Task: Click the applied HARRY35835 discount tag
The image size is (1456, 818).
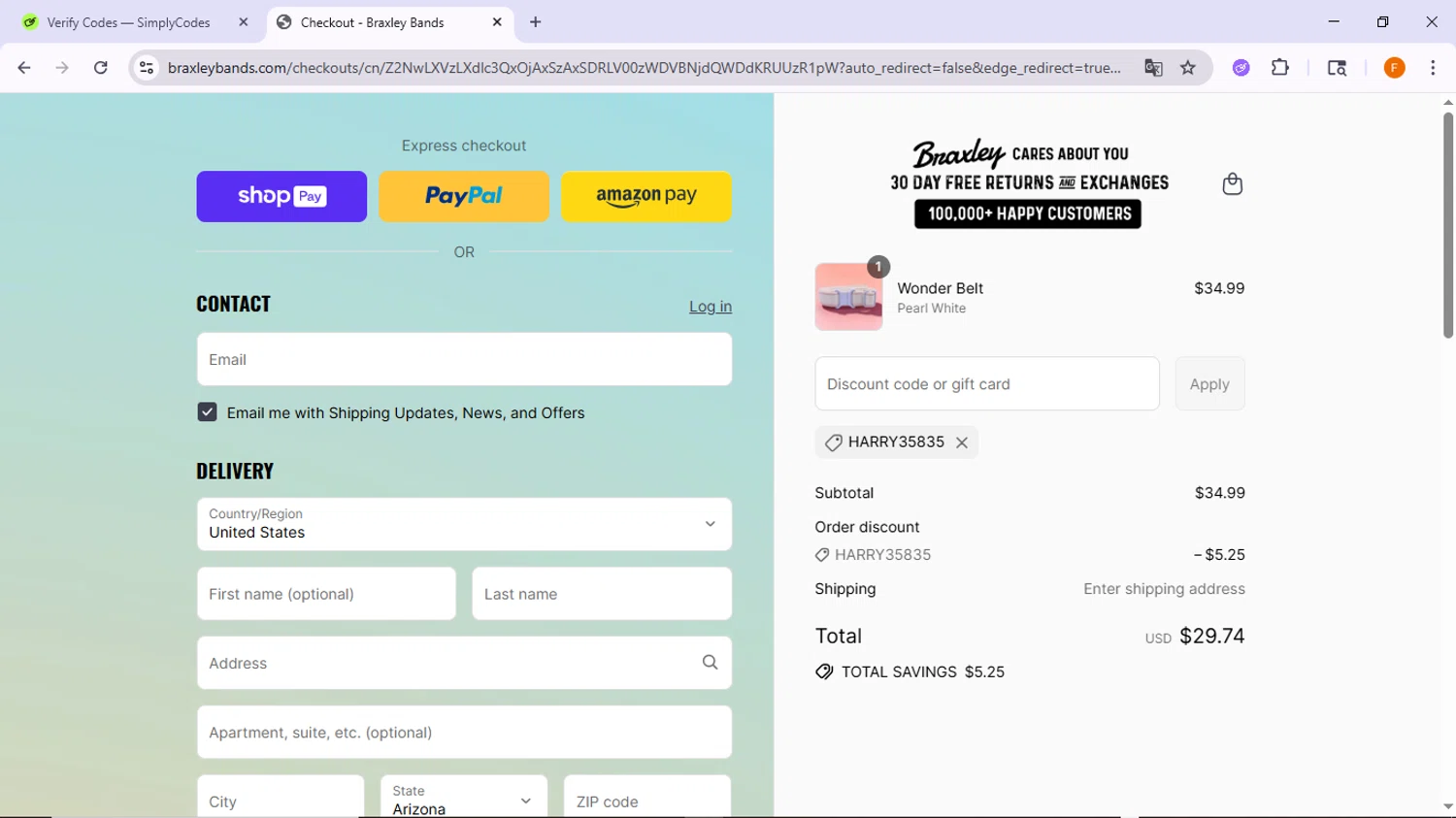Action: click(896, 442)
